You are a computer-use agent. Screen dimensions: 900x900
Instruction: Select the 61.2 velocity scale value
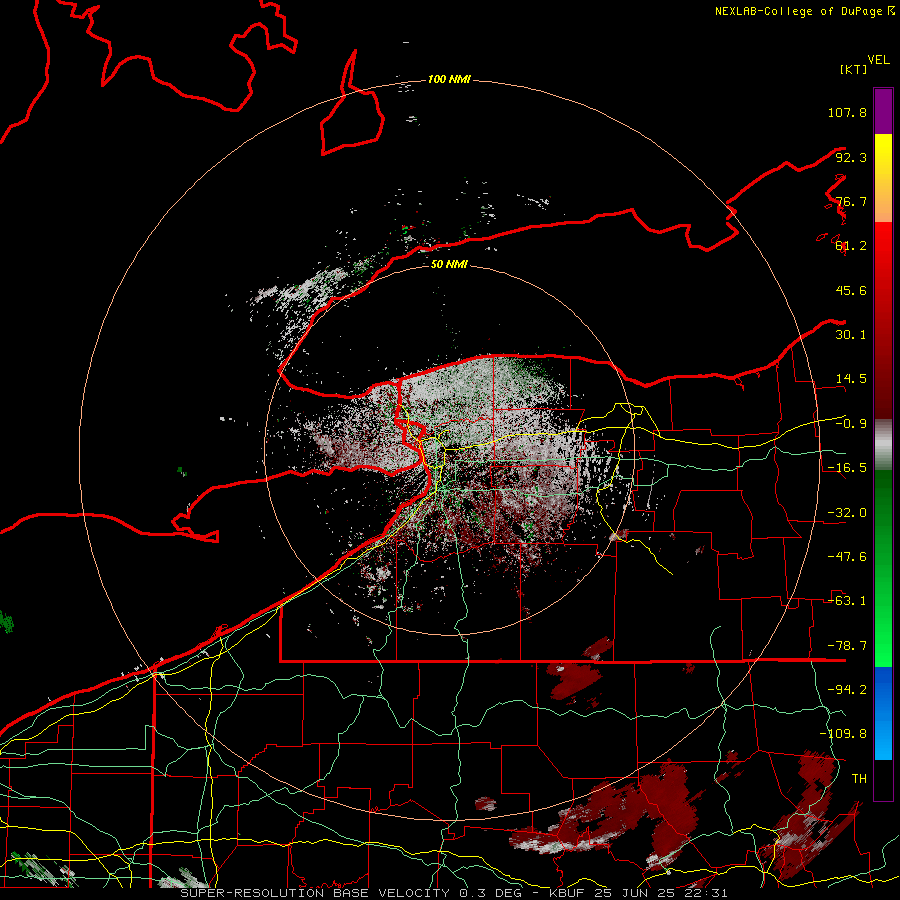(x=851, y=246)
